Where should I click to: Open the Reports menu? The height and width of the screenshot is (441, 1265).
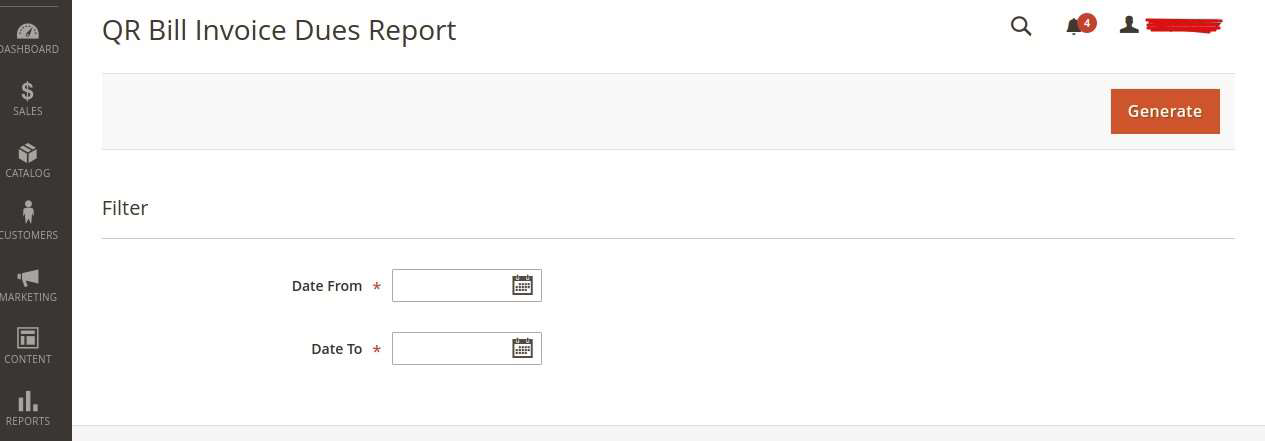[x=28, y=407]
